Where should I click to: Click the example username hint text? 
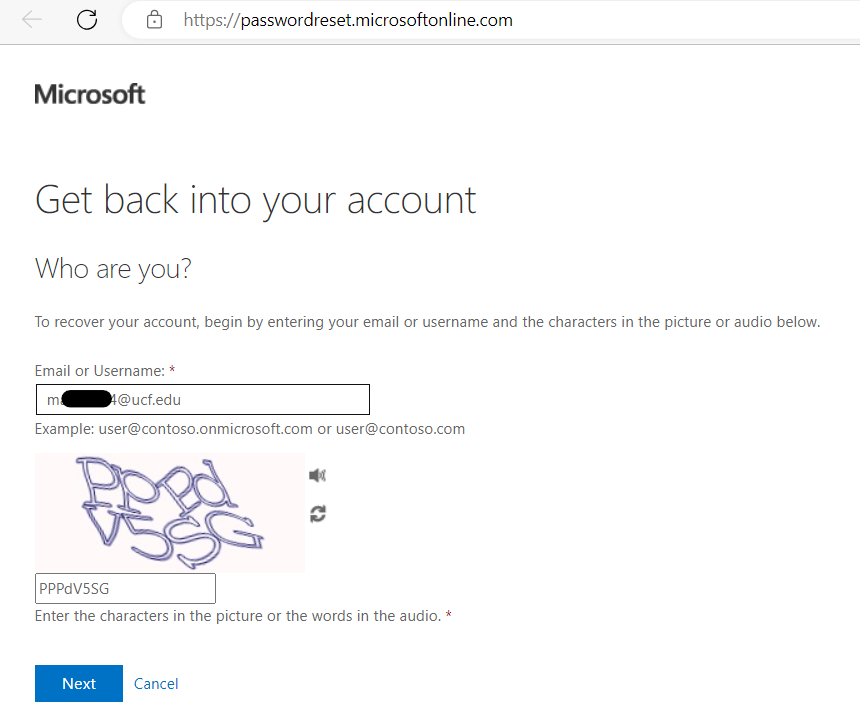coord(250,429)
